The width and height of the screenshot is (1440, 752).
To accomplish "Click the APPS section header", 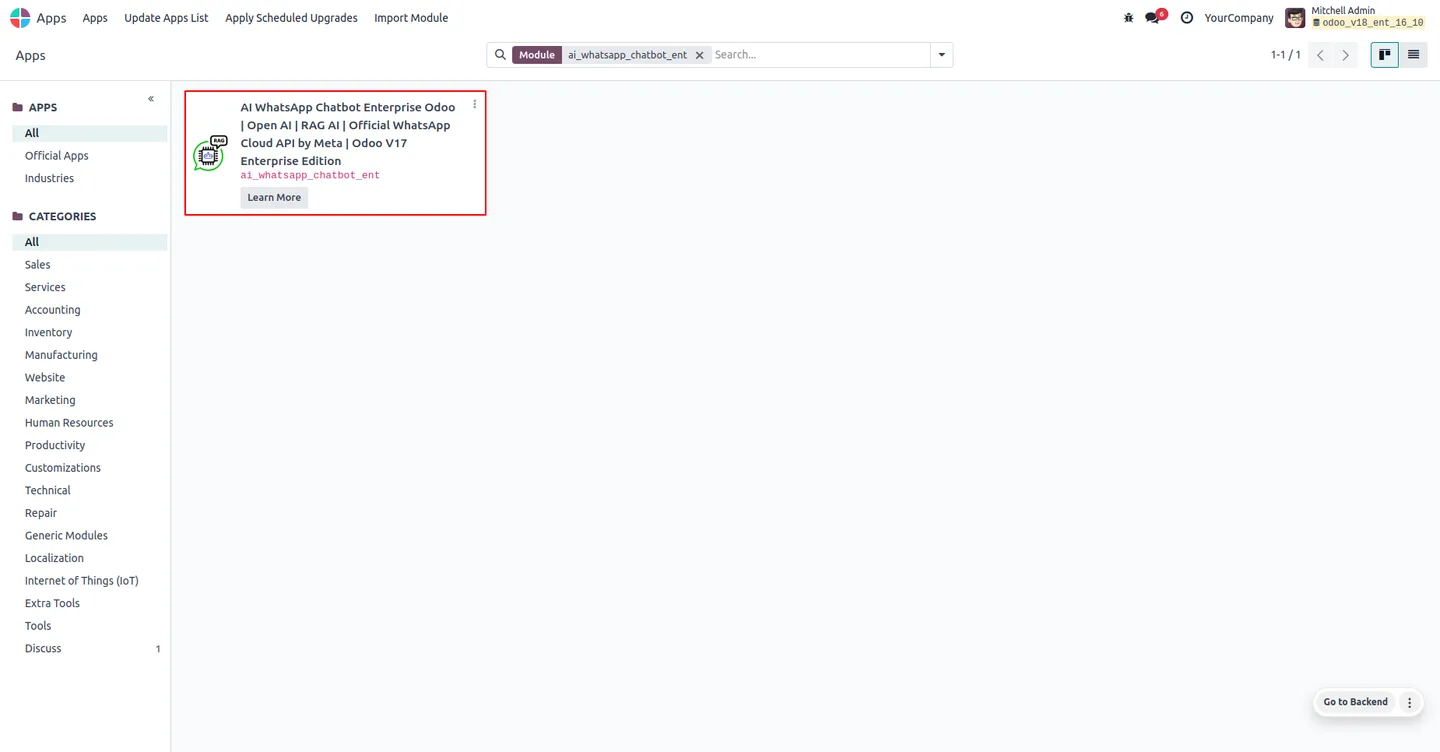I will [x=35, y=107].
